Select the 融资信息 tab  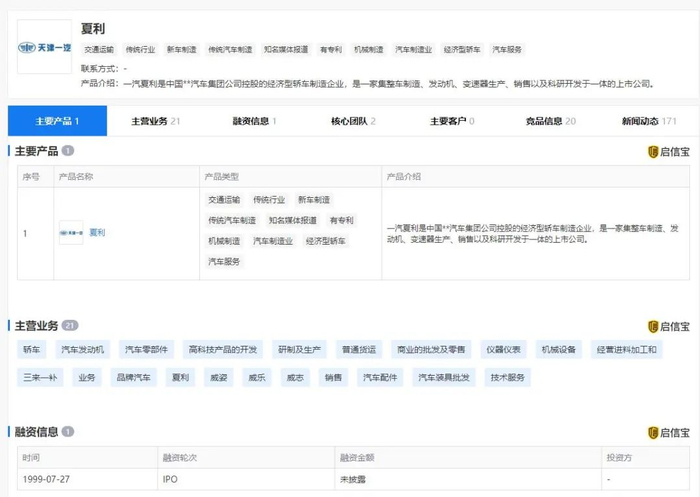(x=254, y=121)
